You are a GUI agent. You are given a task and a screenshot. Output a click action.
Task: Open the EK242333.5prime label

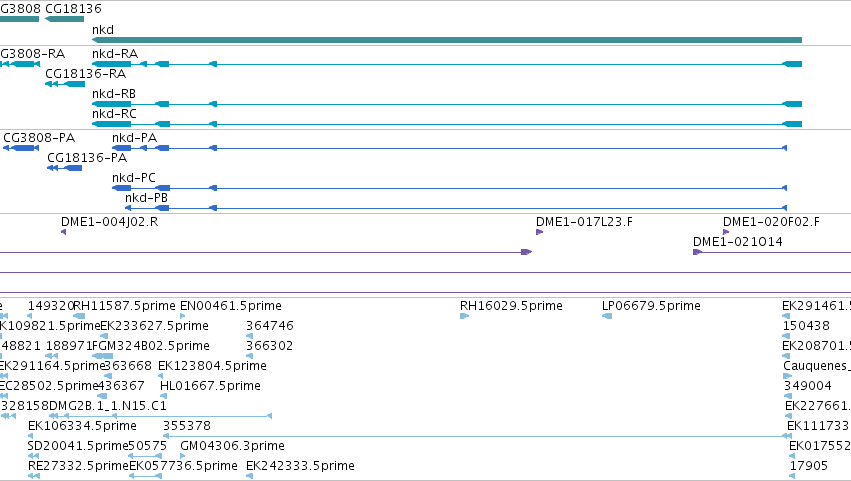(x=300, y=467)
